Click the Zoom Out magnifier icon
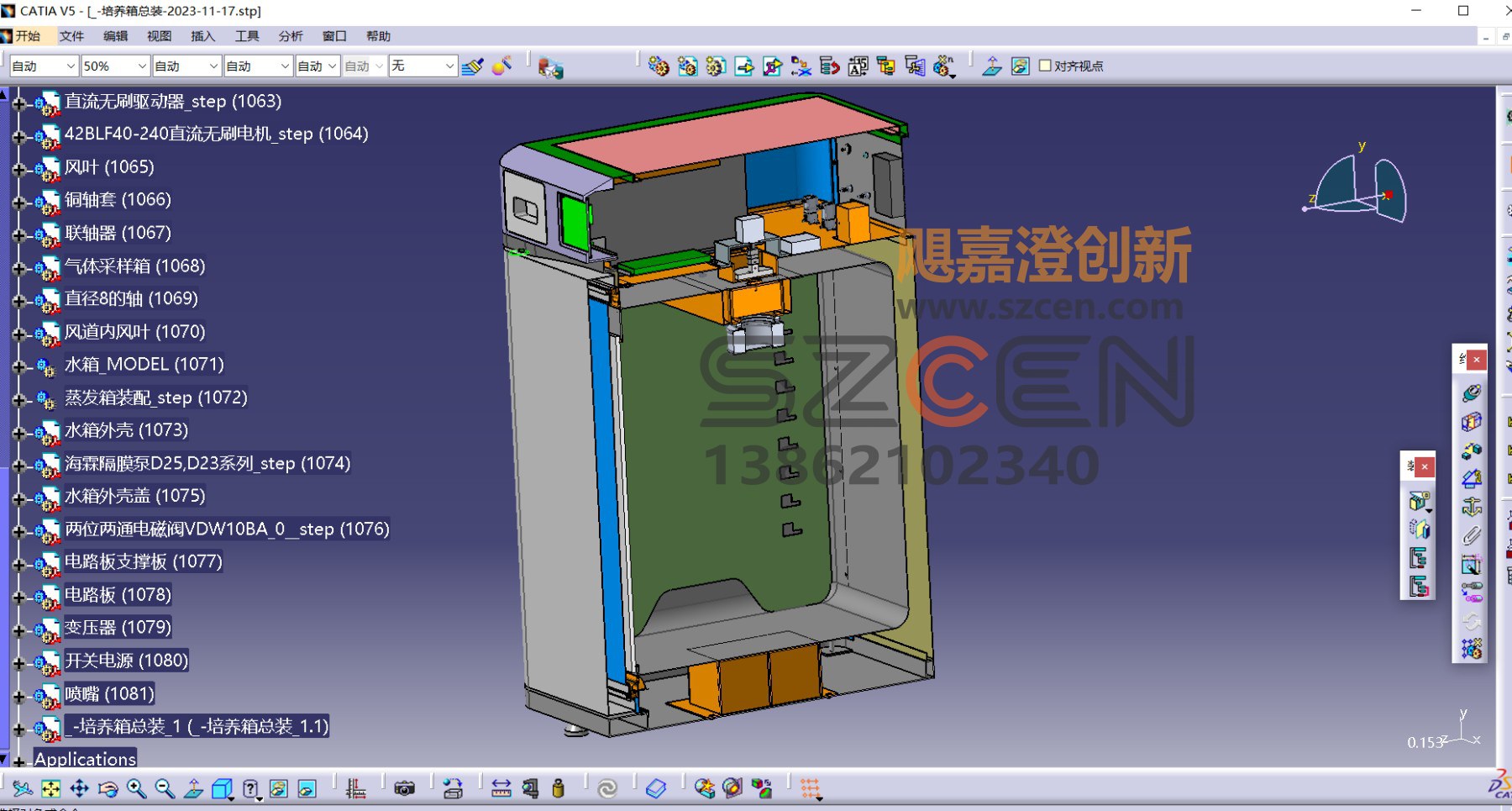The image size is (1512, 811). [165, 788]
